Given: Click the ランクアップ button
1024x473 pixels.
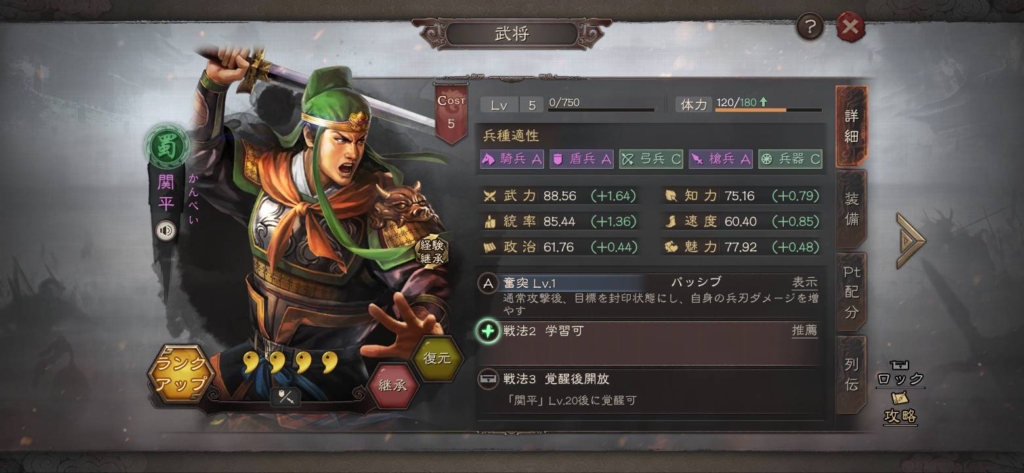Looking at the screenshot, I should 181,374.
